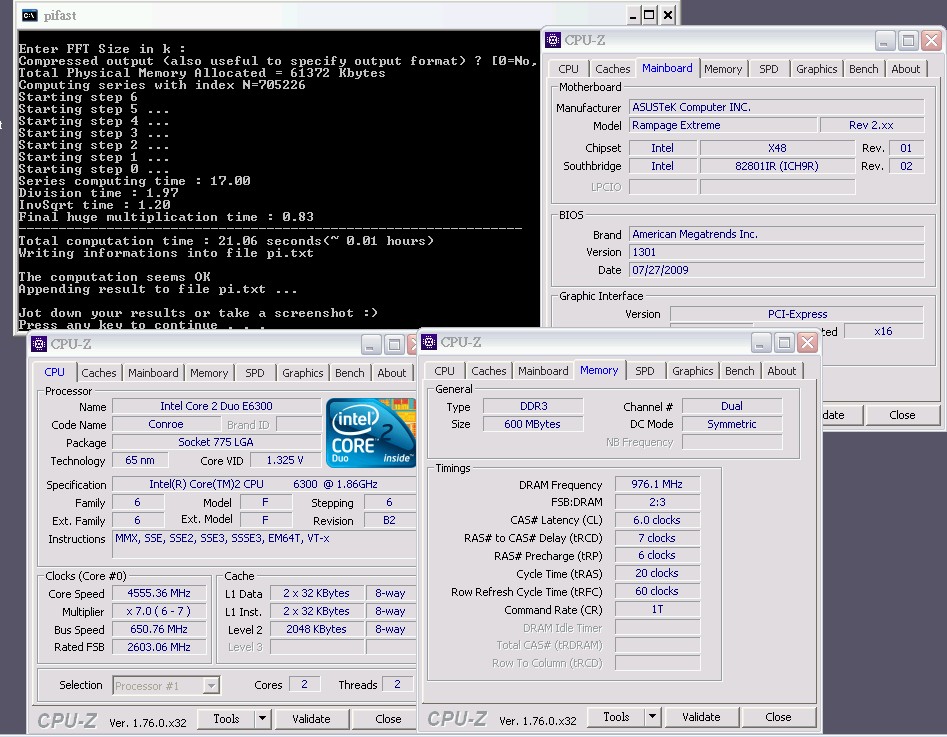Click Bus Speed value 650.76 MHz

pyautogui.click(x=159, y=629)
